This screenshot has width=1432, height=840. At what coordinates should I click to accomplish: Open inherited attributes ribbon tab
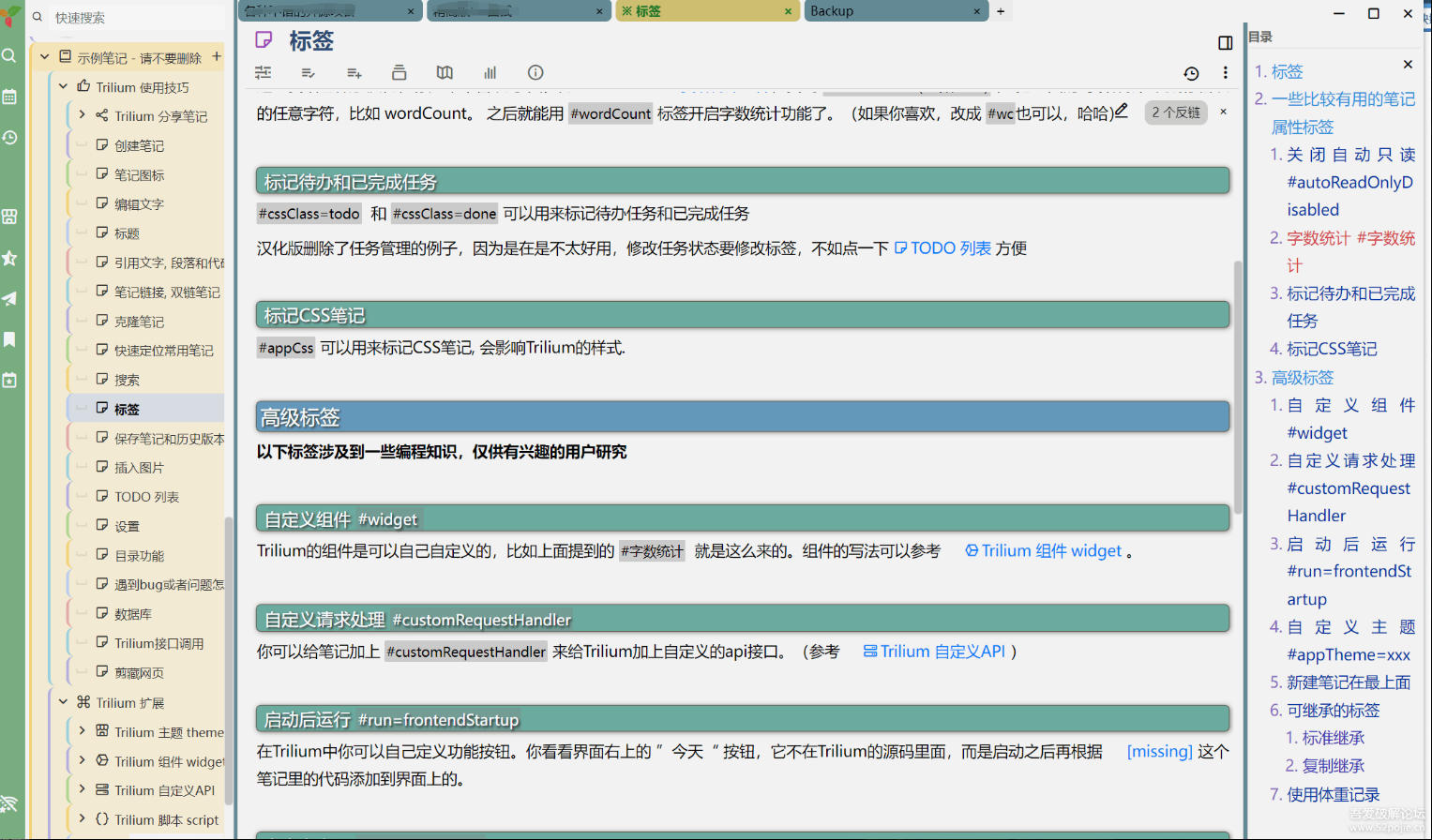pos(354,72)
